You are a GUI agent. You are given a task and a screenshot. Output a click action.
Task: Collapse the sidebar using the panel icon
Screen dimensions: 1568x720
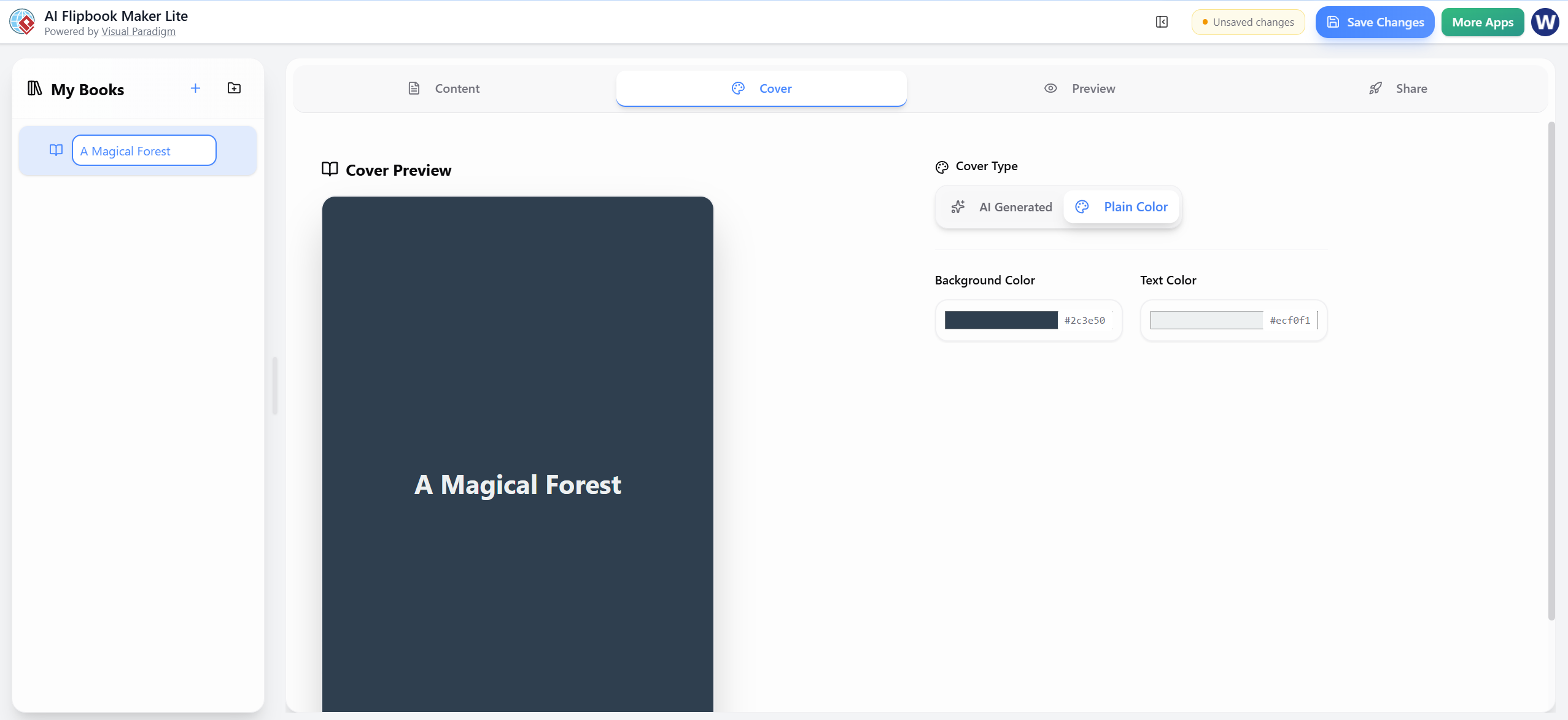coord(1161,22)
